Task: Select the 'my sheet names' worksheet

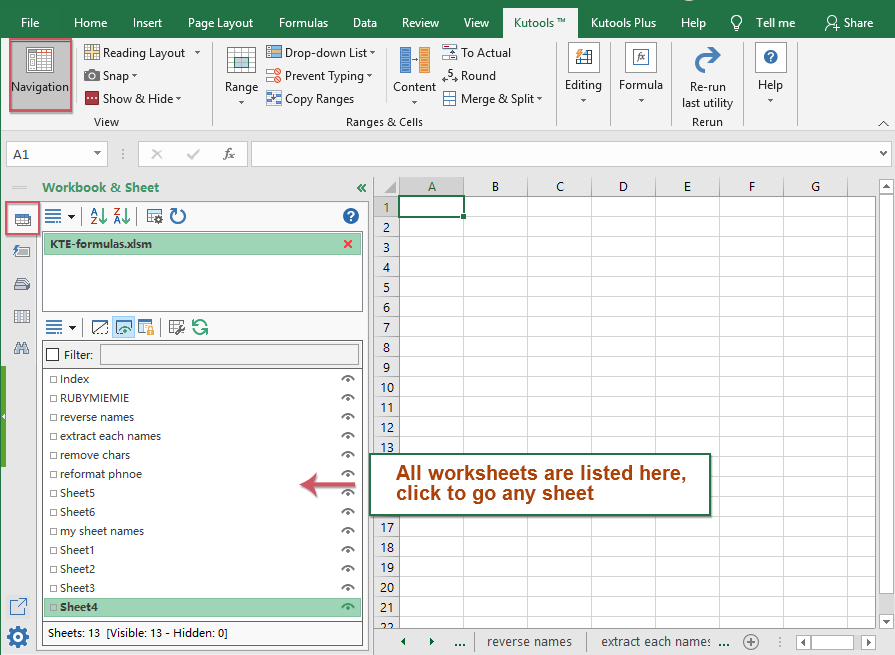Action: tap(102, 531)
